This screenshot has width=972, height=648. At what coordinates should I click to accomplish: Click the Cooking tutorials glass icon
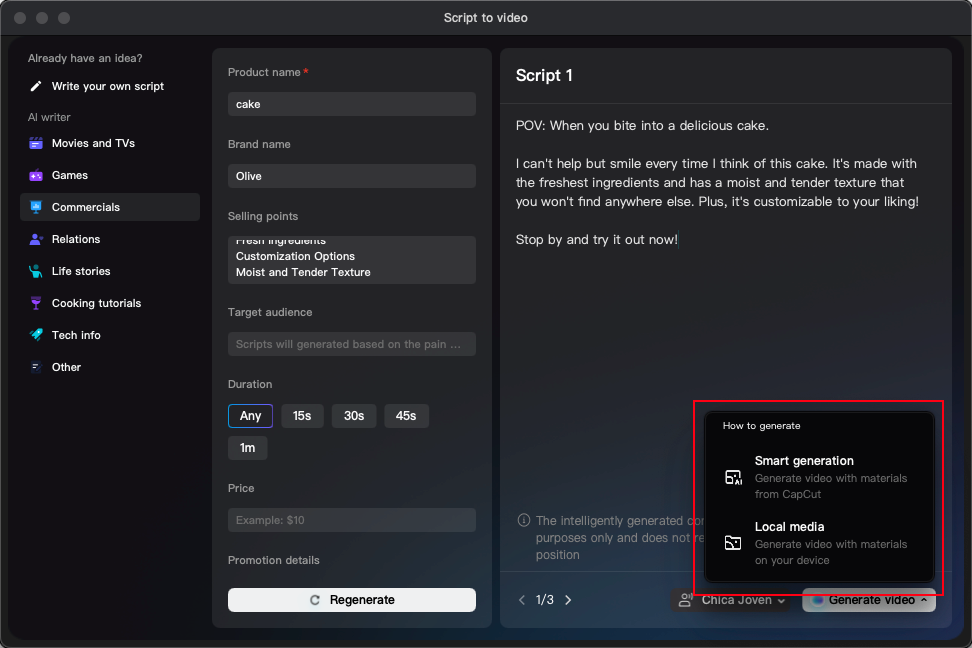pyautogui.click(x=36, y=303)
